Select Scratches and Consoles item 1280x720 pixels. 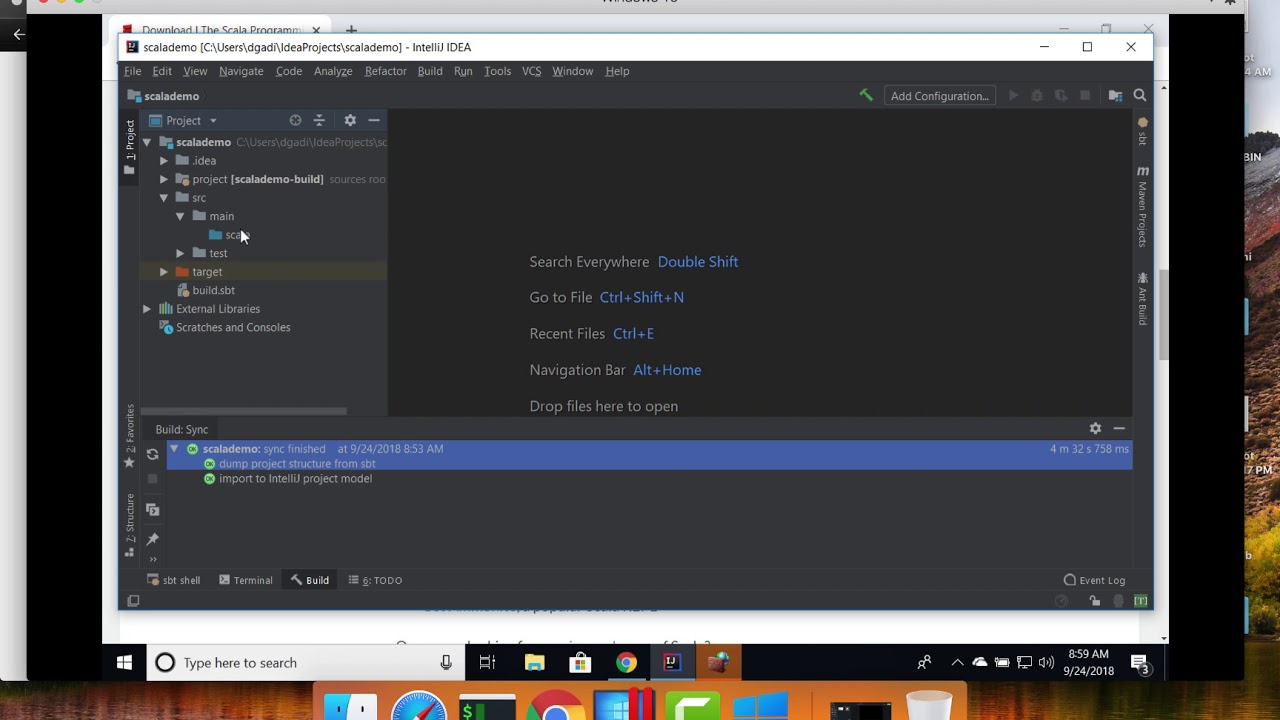tap(224, 327)
